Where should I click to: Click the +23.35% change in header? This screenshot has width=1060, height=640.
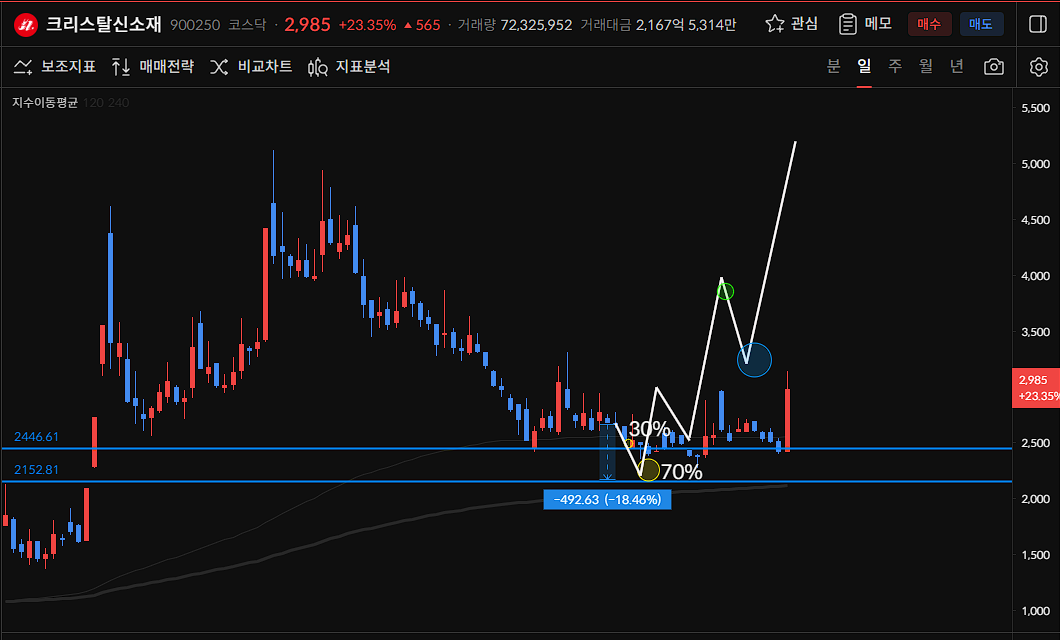click(x=367, y=25)
